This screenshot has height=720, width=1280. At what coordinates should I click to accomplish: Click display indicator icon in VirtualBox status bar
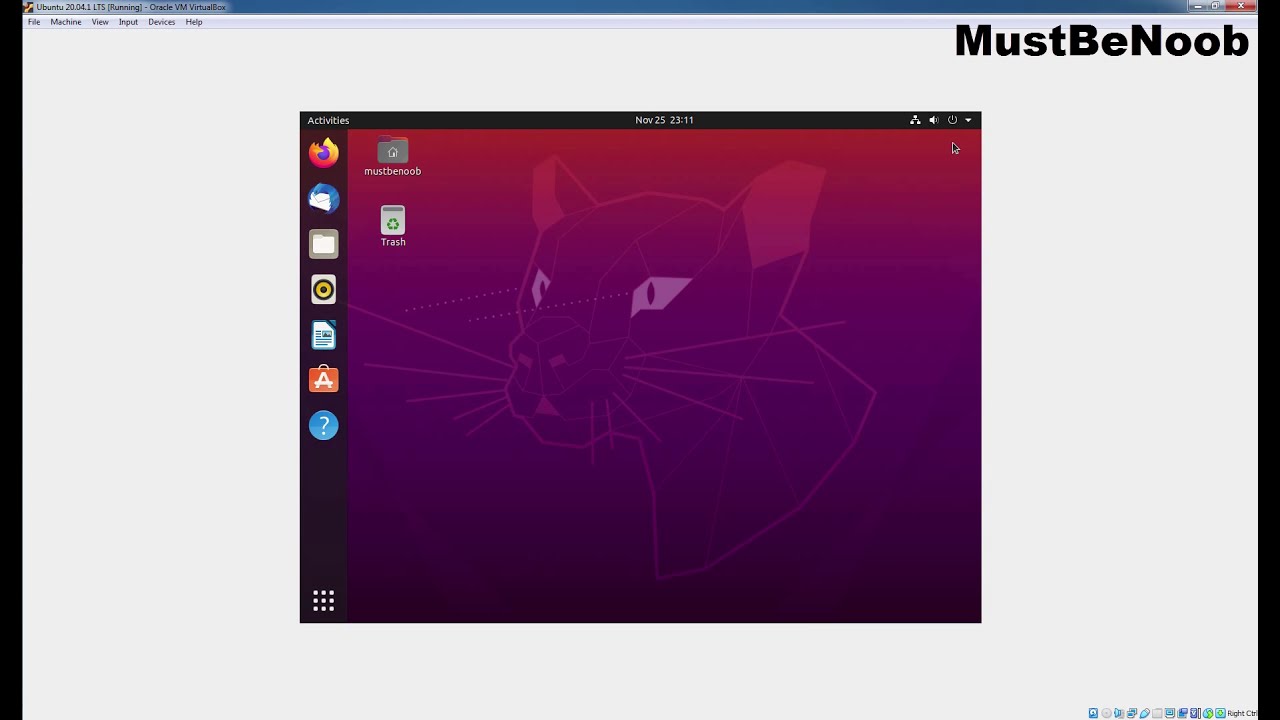[x=1170, y=713]
